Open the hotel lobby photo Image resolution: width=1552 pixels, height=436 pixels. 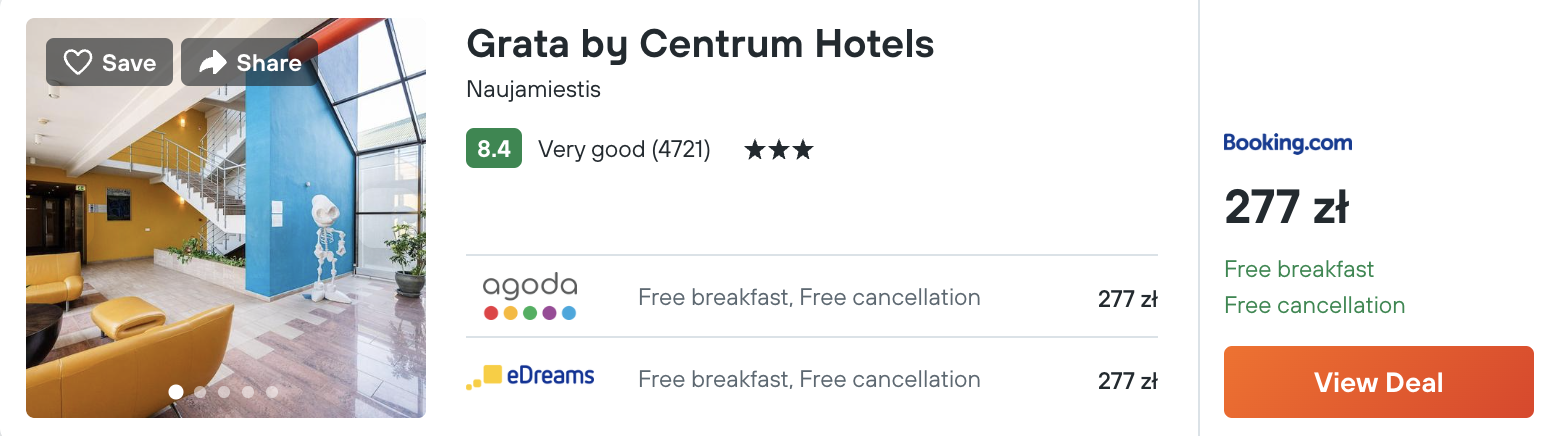pos(225,230)
